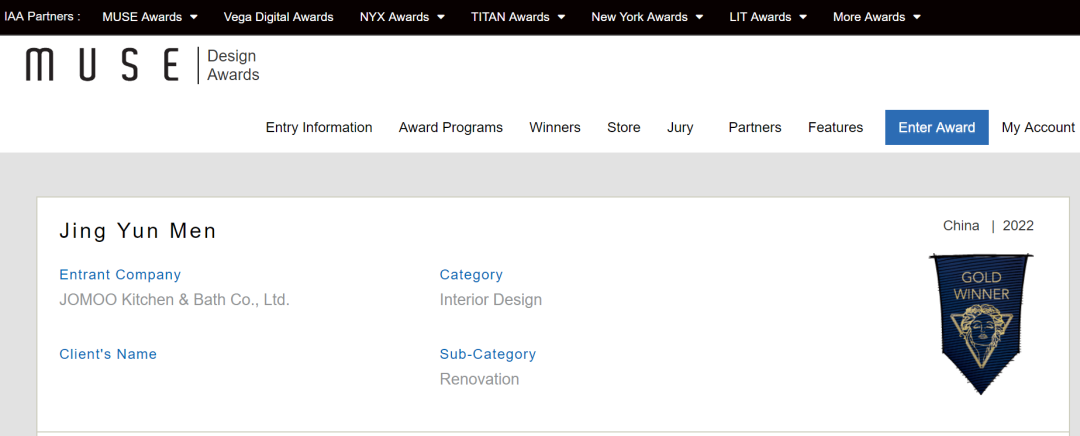Open the LIT Awards partner link
The height and width of the screenshot is (436, 1080).
coord(760,17)
